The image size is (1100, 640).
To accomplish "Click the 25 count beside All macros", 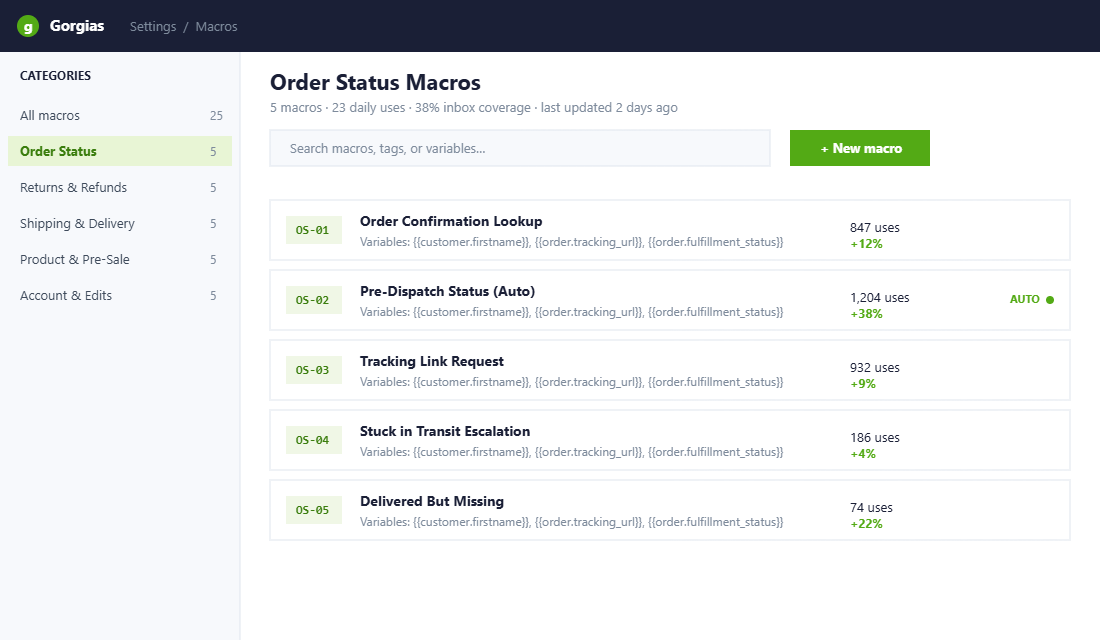I will [x=216, y=116].
